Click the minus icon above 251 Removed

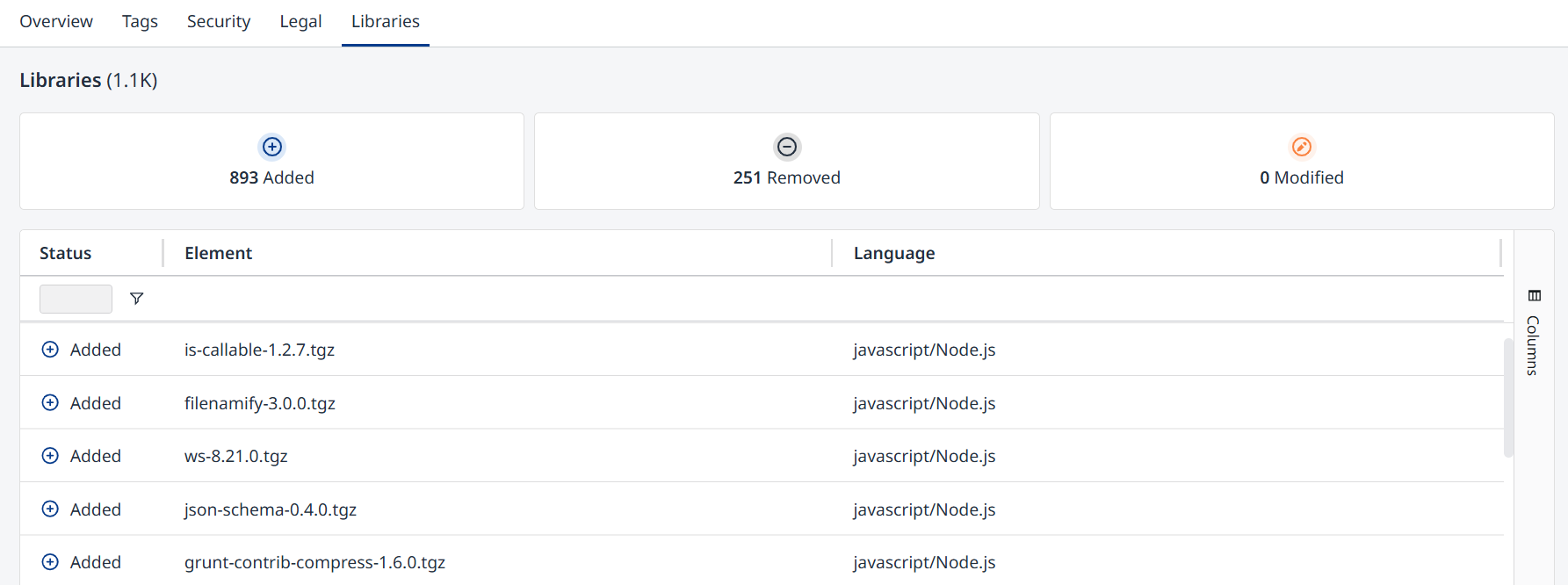[787, 147]
